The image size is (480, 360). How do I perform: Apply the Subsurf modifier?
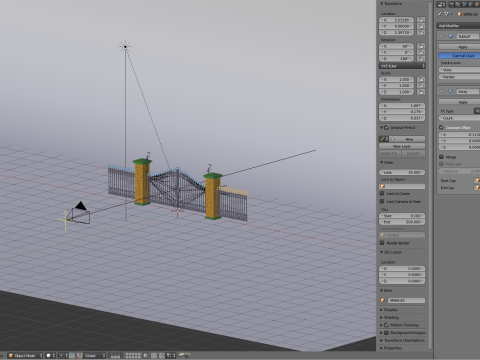point(459,47)
